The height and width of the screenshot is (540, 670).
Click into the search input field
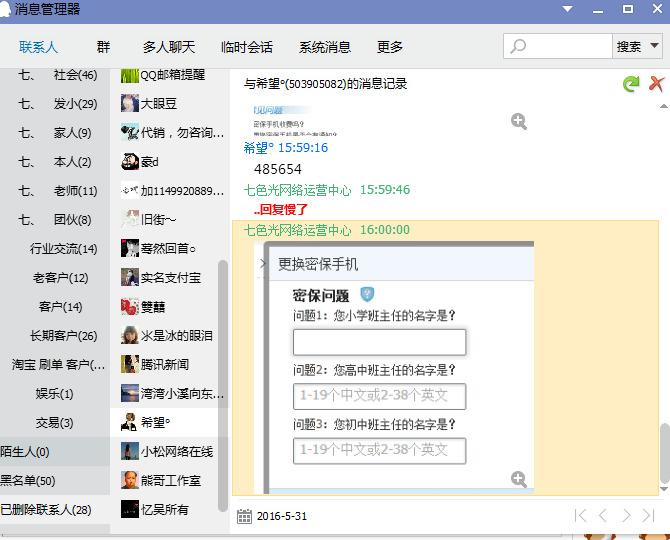click(x=558, y=46)
